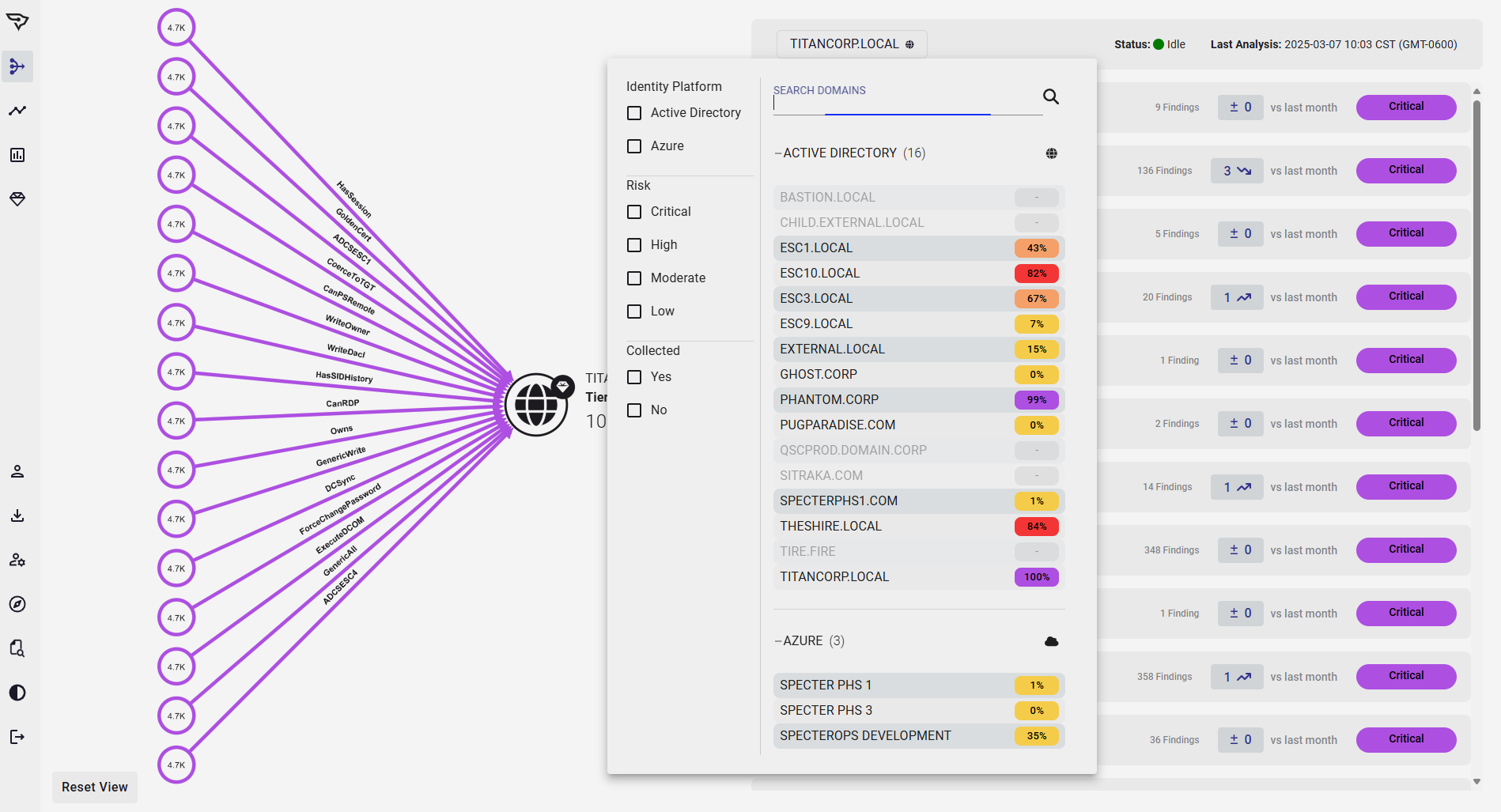This screenshot has height=812, width=1501.
Task: Click the central globe domain node
Action: click(x=536, y=405)
